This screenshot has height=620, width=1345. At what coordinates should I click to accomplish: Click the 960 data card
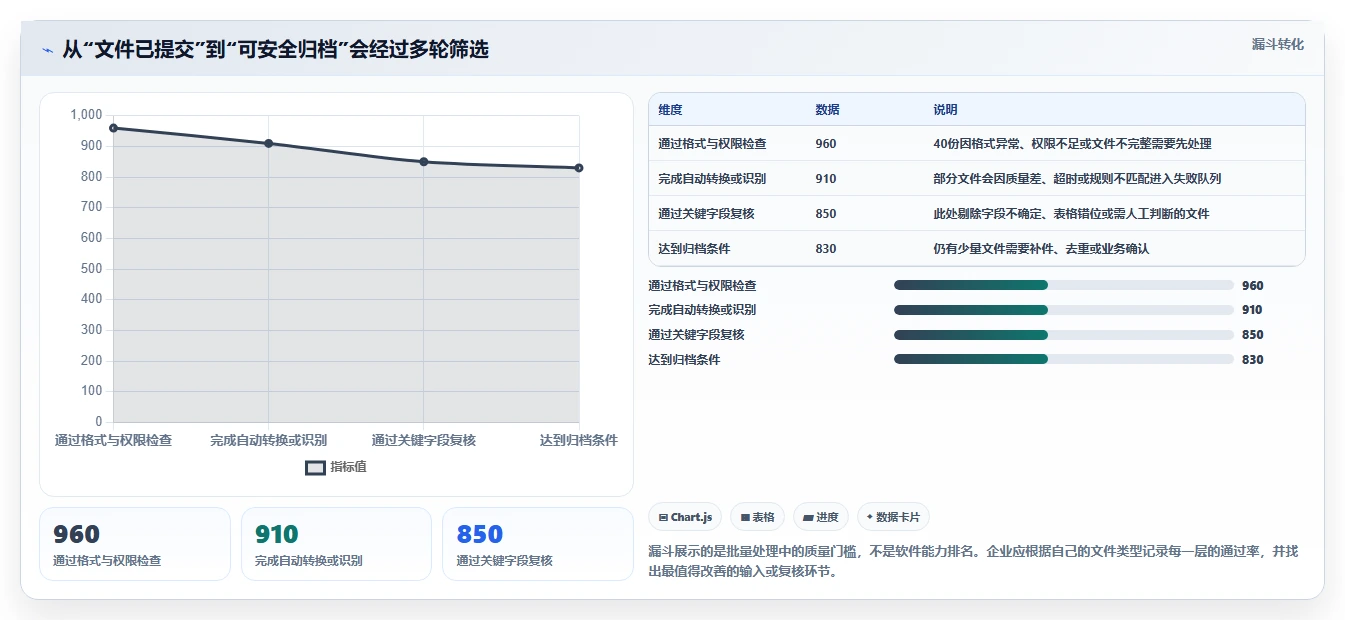click(x=135, y=544)
